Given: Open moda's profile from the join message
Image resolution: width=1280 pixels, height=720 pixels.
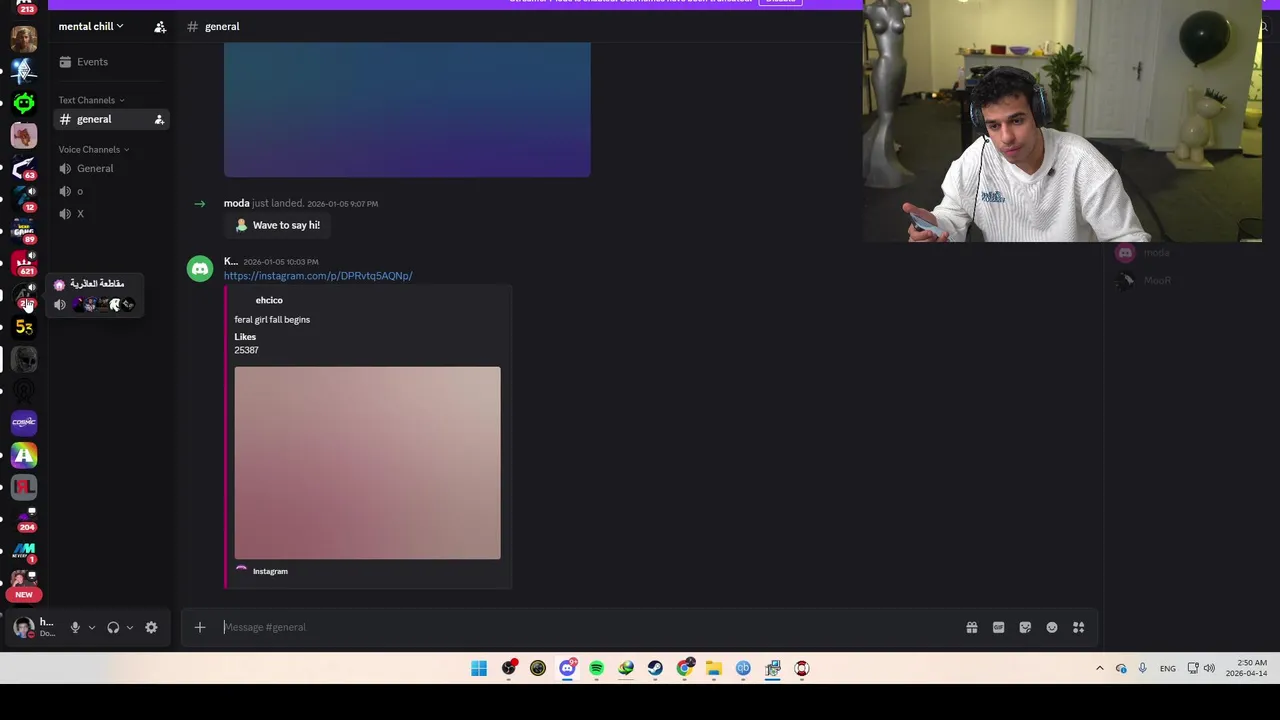Looking at the screenshot, I should pyautogui.click(x=236, y=203).
